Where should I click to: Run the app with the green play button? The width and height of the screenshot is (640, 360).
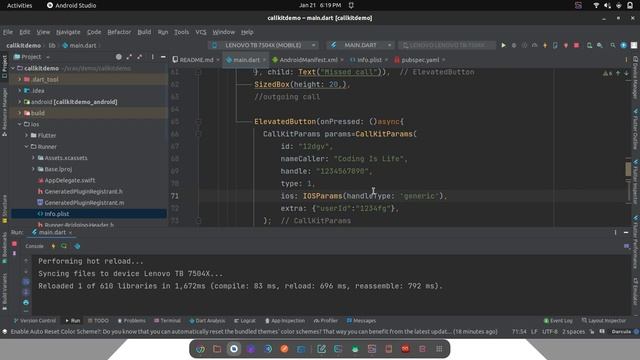(503, 45)
